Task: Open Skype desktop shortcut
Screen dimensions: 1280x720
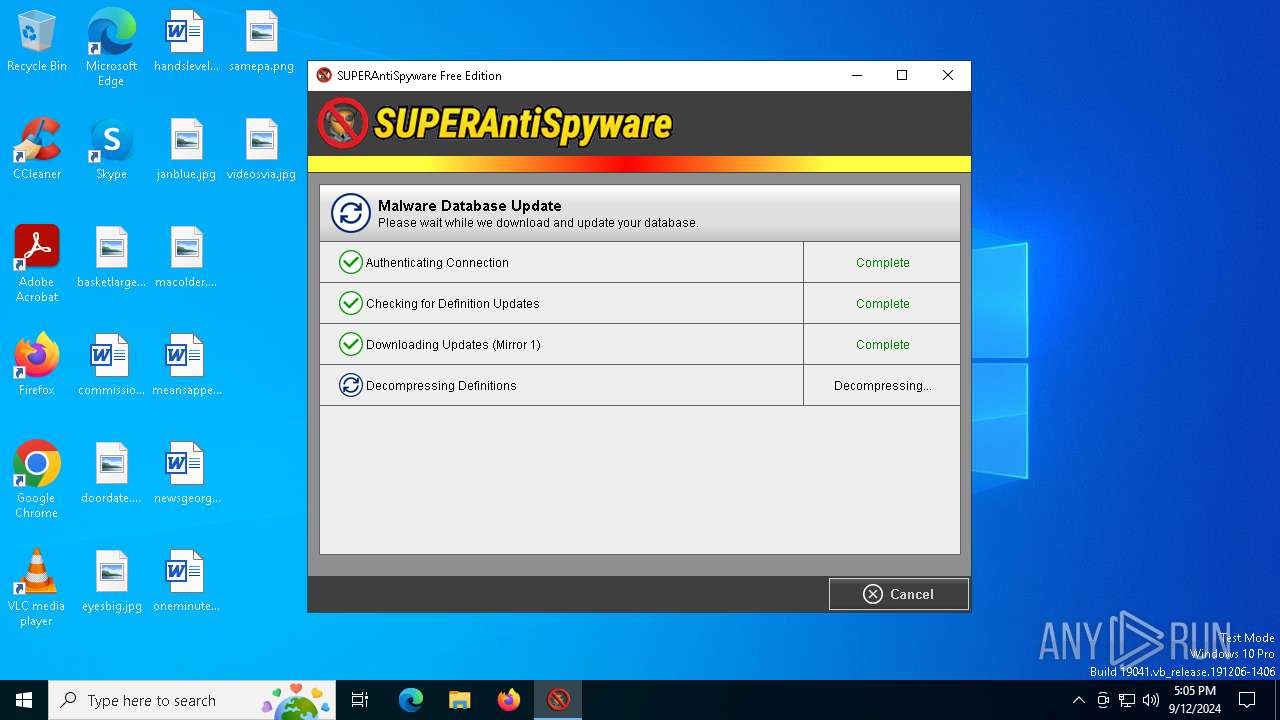Action: (111, 150)
